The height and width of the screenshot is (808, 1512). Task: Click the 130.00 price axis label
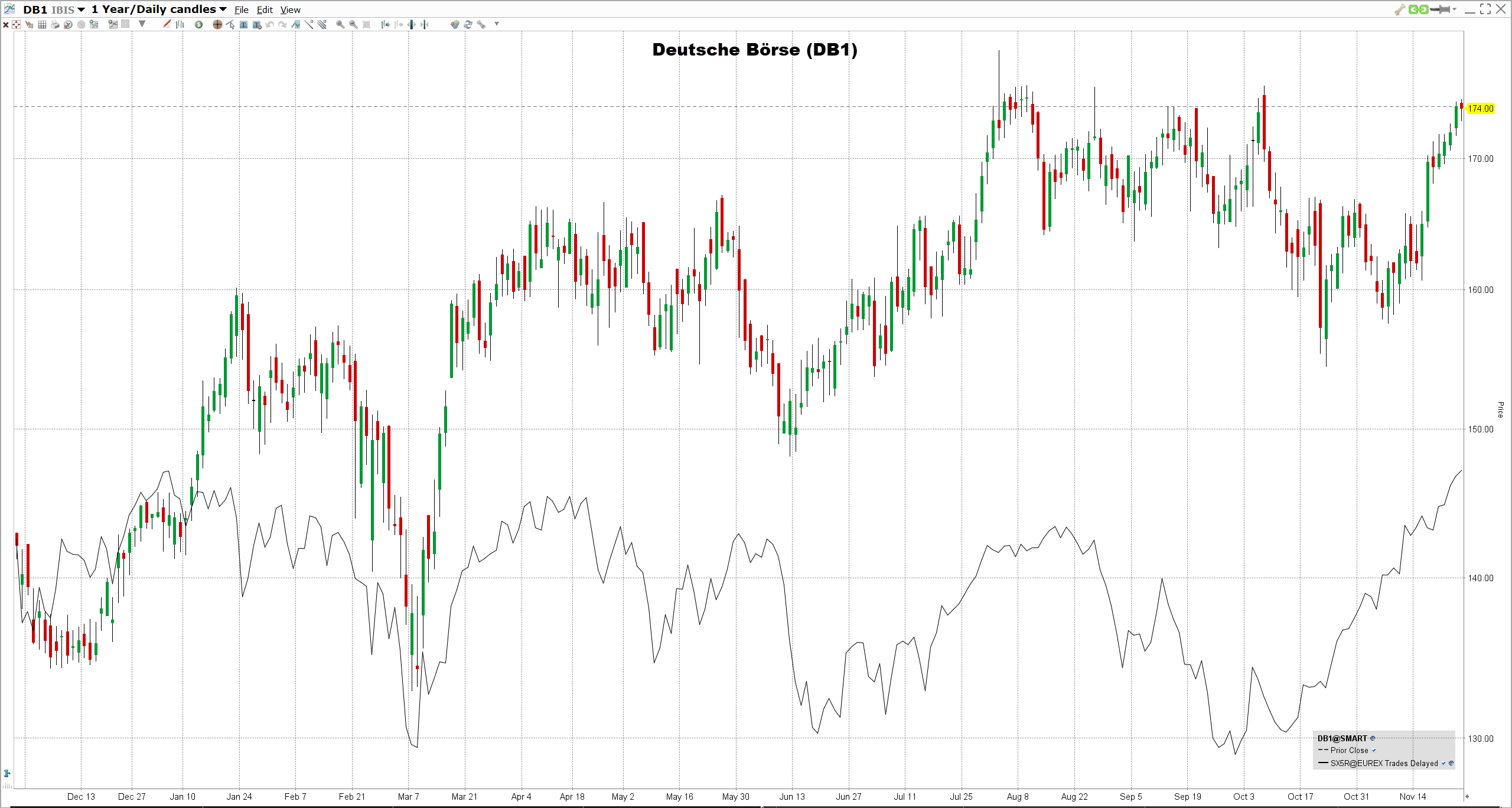point(1481,739)
